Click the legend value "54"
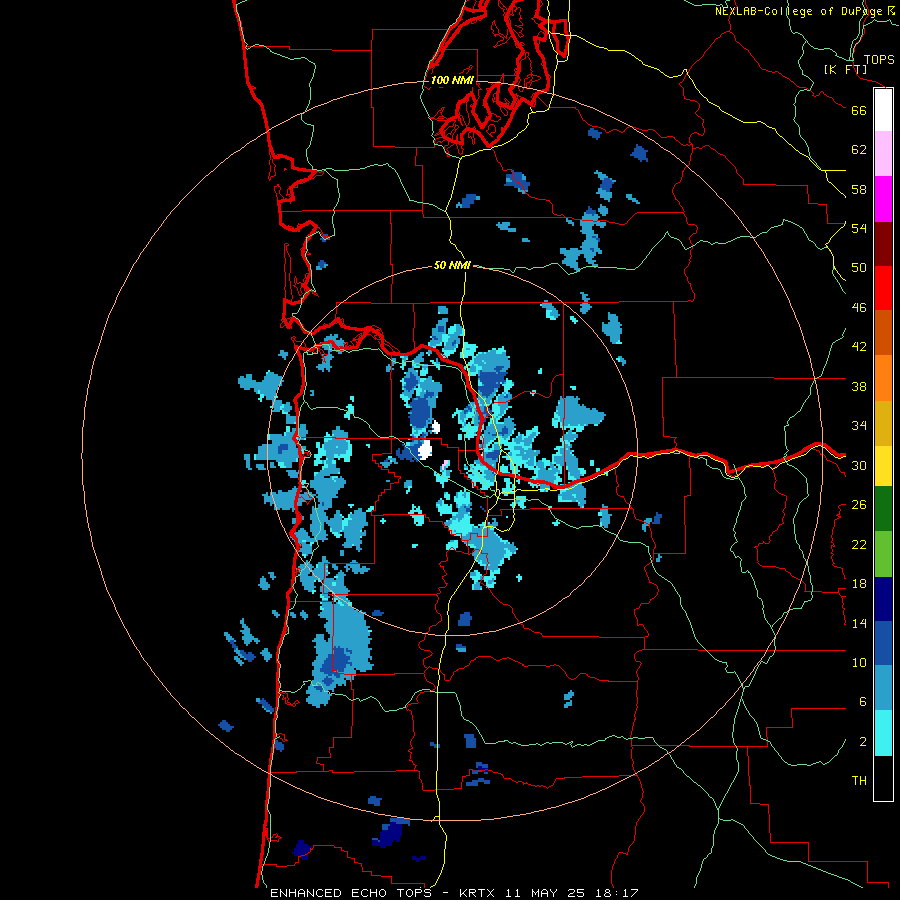This screenshot has width=900, height=900. pos(859,228)
